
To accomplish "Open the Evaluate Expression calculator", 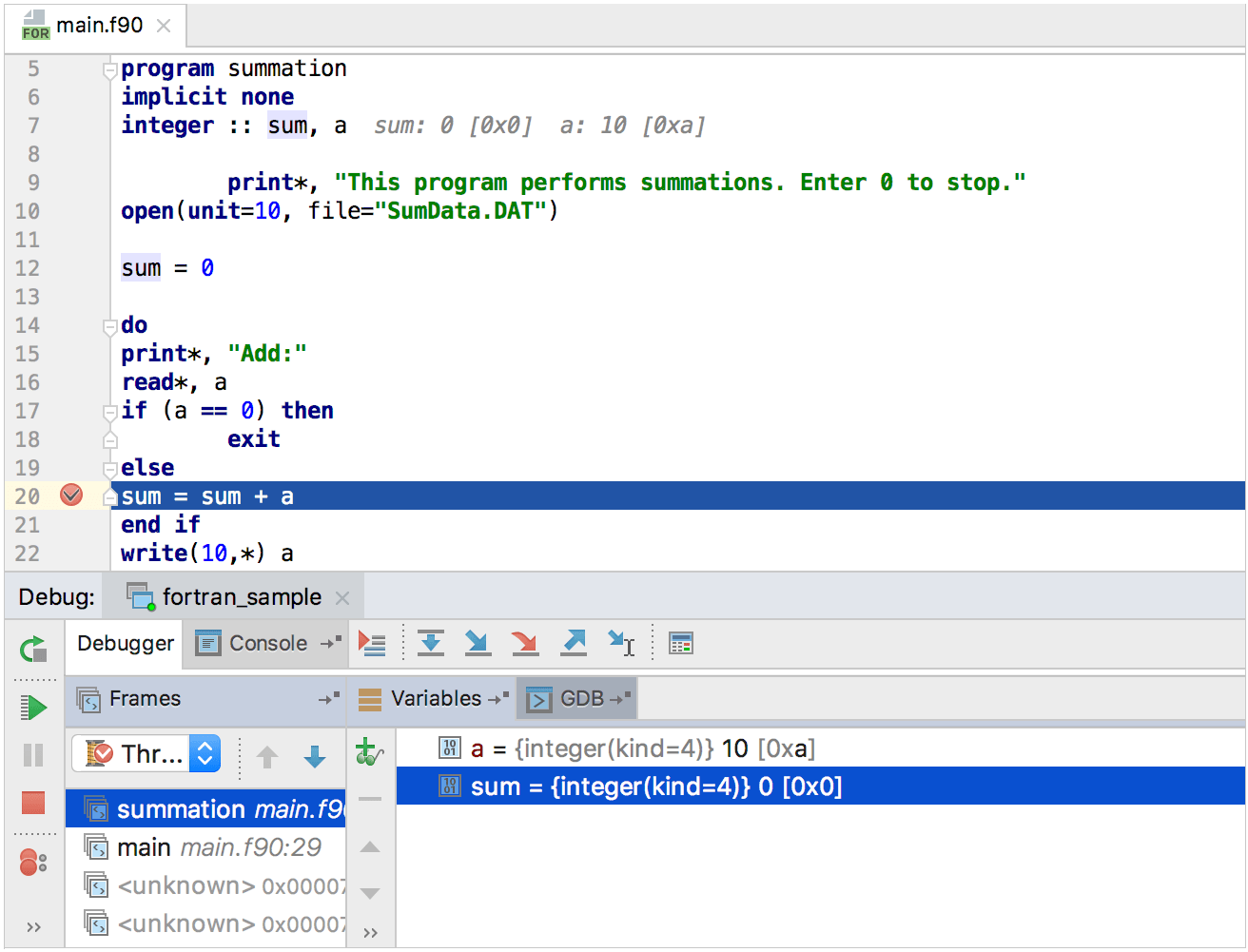I will [682, 643].
